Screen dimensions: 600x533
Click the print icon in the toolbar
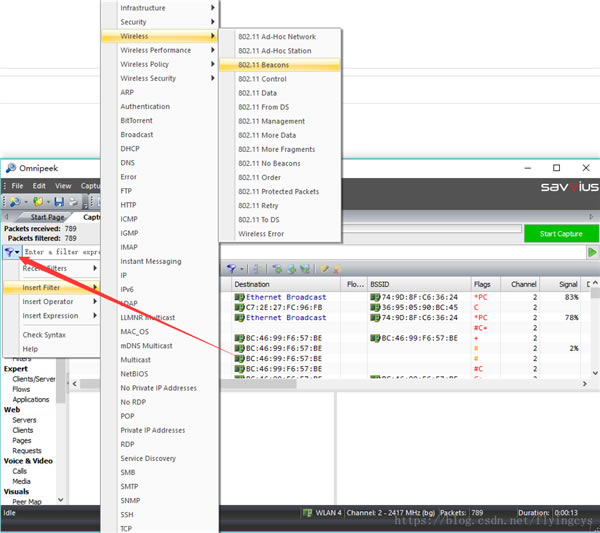[74, 202]
